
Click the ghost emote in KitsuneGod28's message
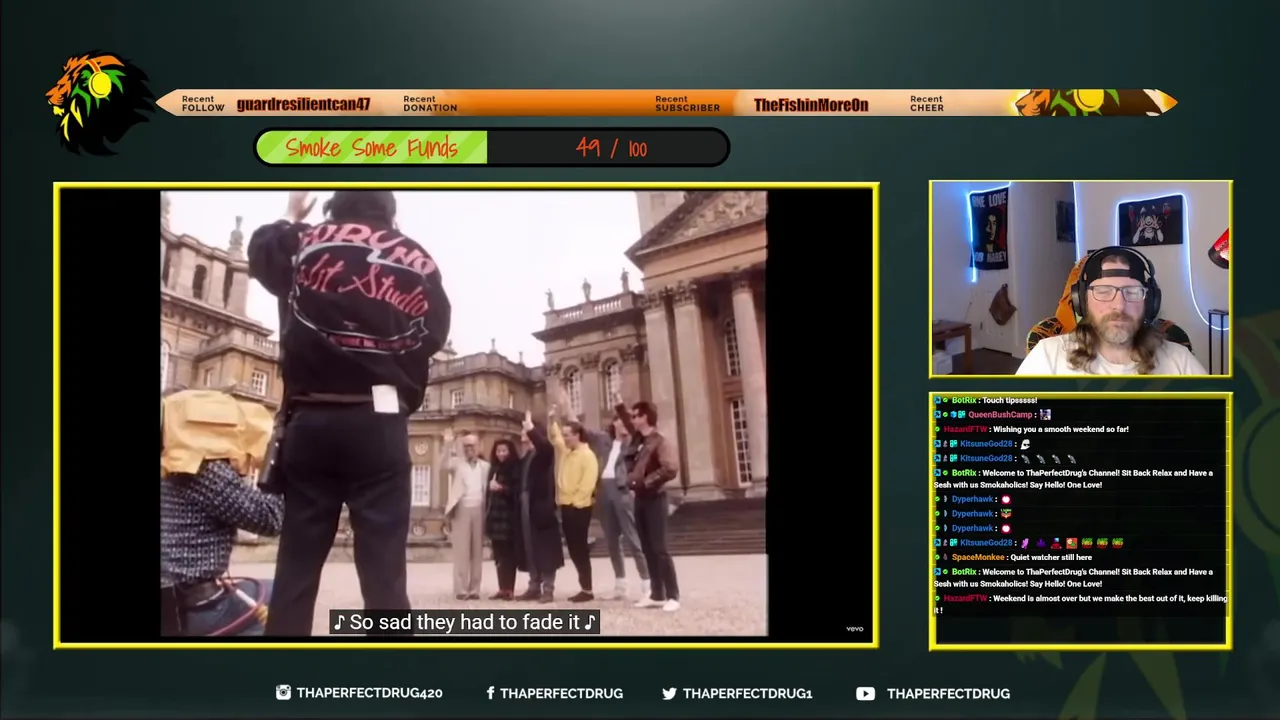pos(1025,444)
